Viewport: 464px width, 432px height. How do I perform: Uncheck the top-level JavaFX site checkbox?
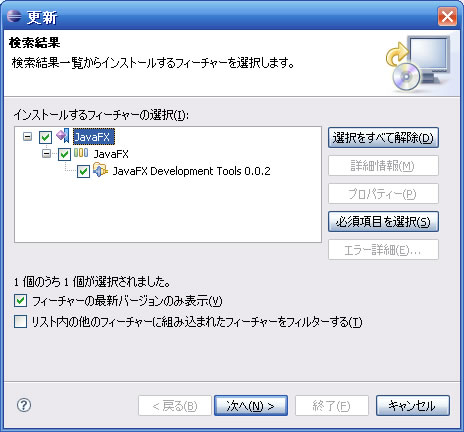click(x=45, y=137)
